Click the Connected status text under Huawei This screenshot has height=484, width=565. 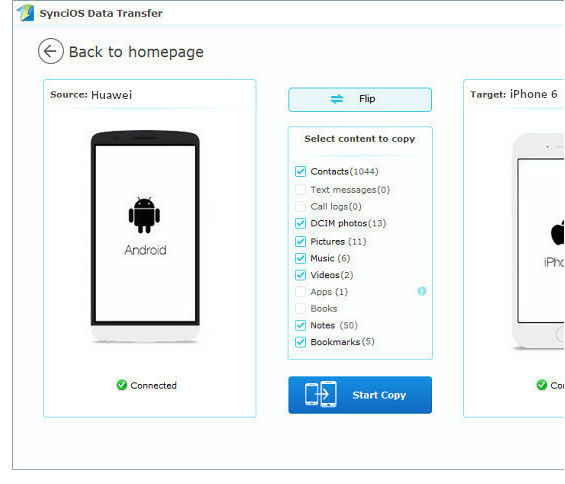coord(154,386)
